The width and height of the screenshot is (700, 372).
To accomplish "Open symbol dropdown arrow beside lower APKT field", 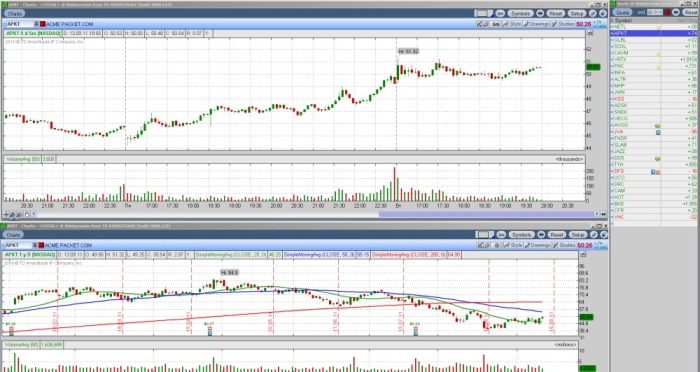I will click(x=34, y=245).
